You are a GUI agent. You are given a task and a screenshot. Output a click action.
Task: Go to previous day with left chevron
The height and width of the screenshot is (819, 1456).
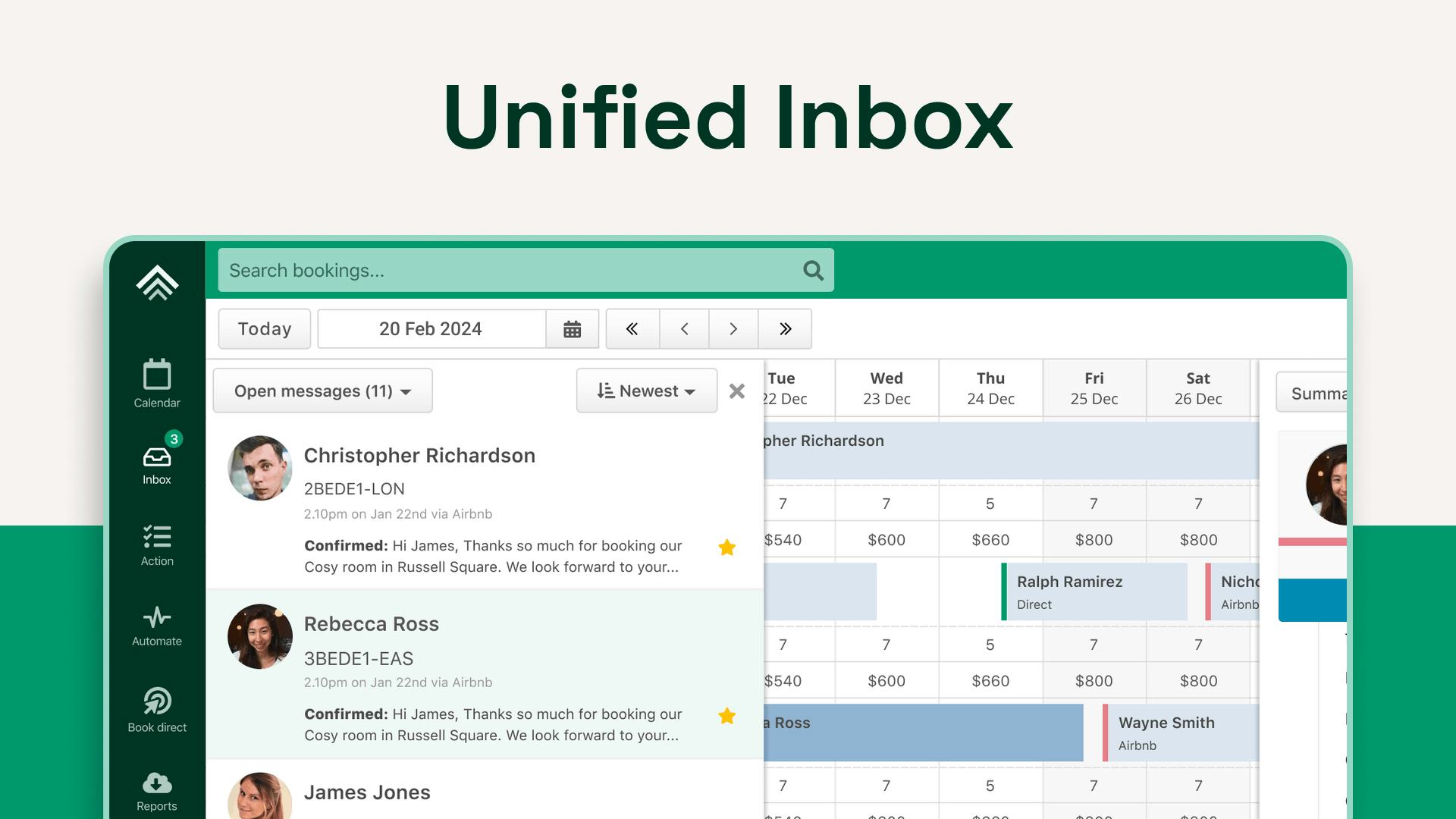684,329
